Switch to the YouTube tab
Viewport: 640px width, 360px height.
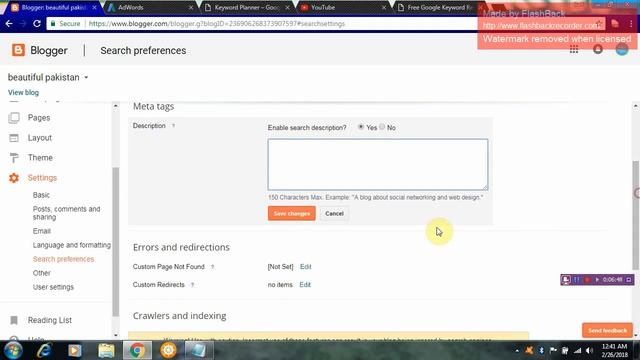pyautogui.click(x=344, y=7)
